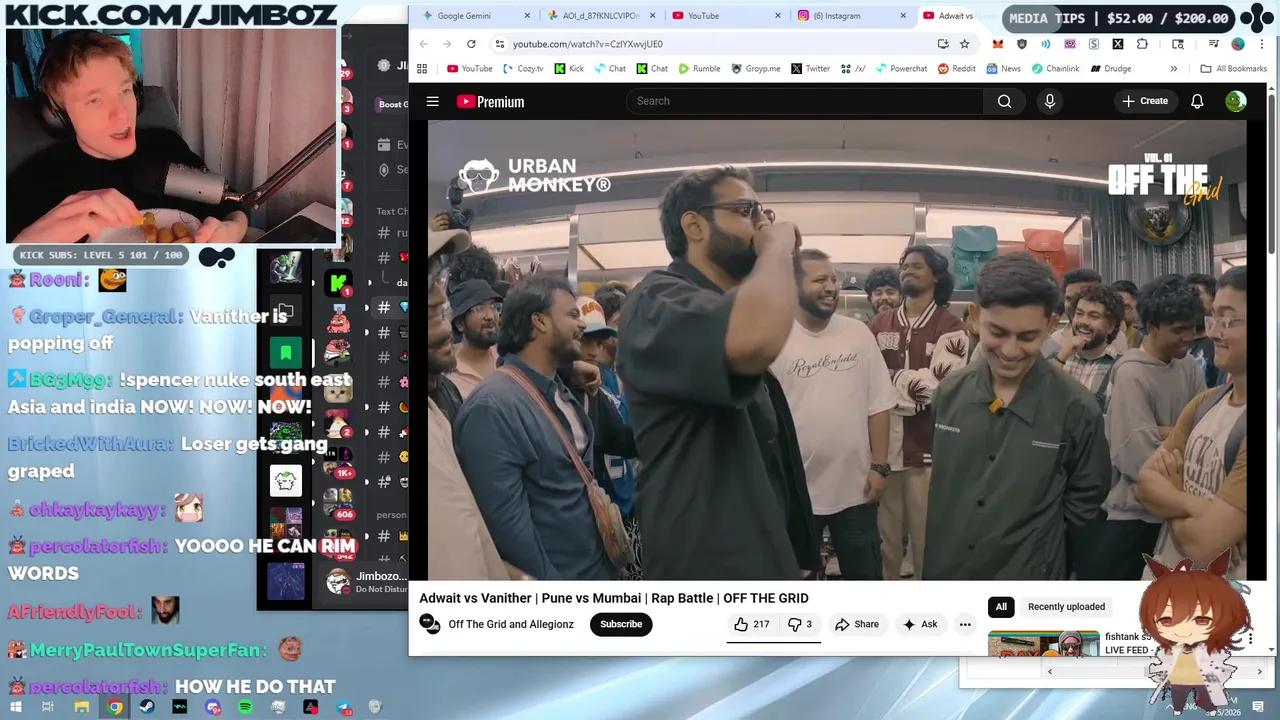Viewport: 1280px width, 720px height.
Task: Open the video's more actions ellipsis
Action: [965, 624]
